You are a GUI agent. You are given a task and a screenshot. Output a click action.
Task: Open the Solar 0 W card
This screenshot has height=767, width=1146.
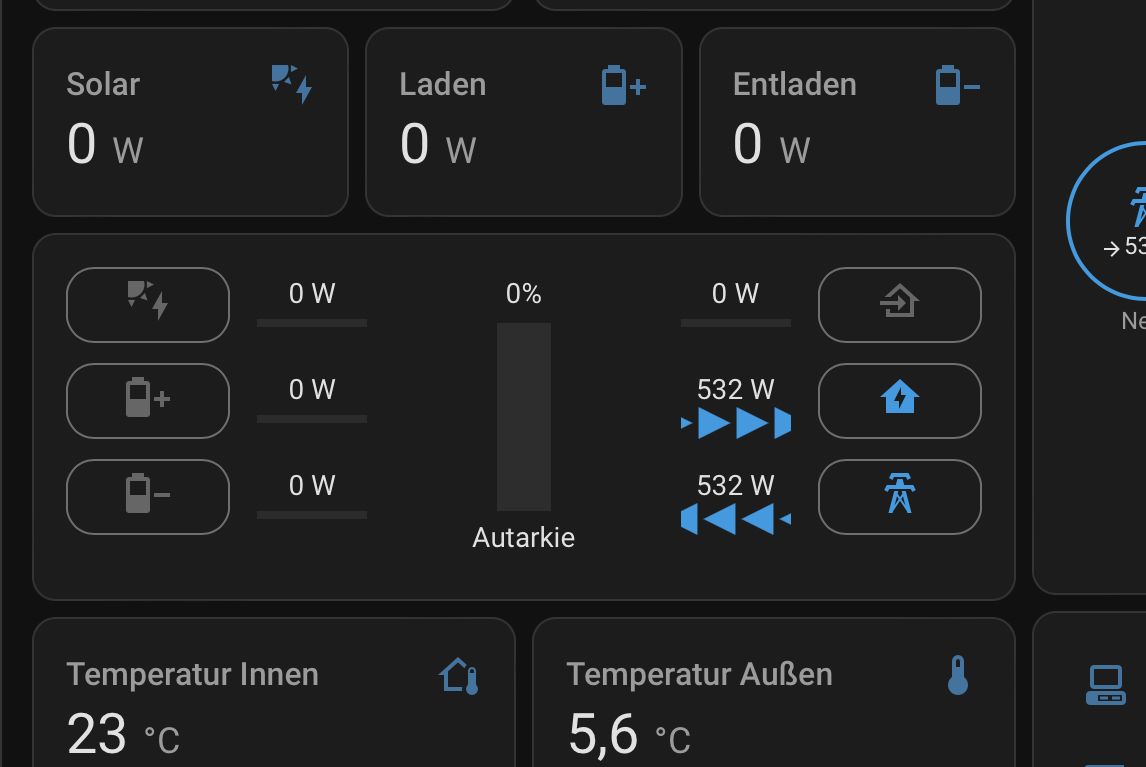tap(190, 122)
